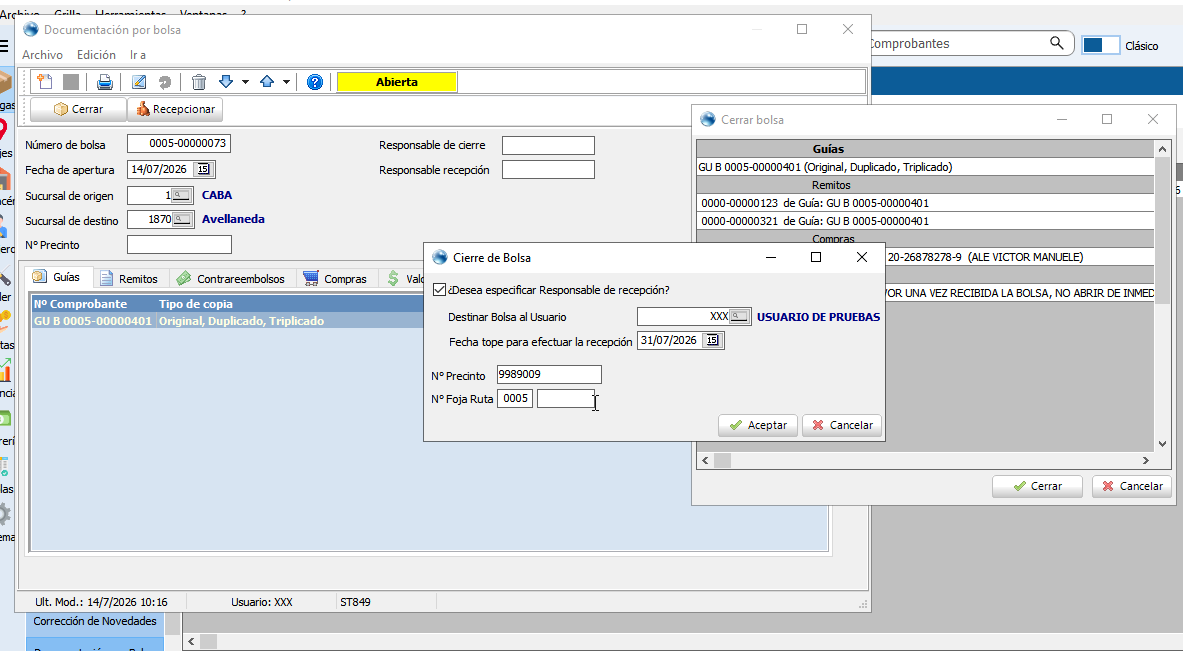Click the Ult. Mod. timestamp in status bar
The image size is (1183, 651).
point(101,602)
